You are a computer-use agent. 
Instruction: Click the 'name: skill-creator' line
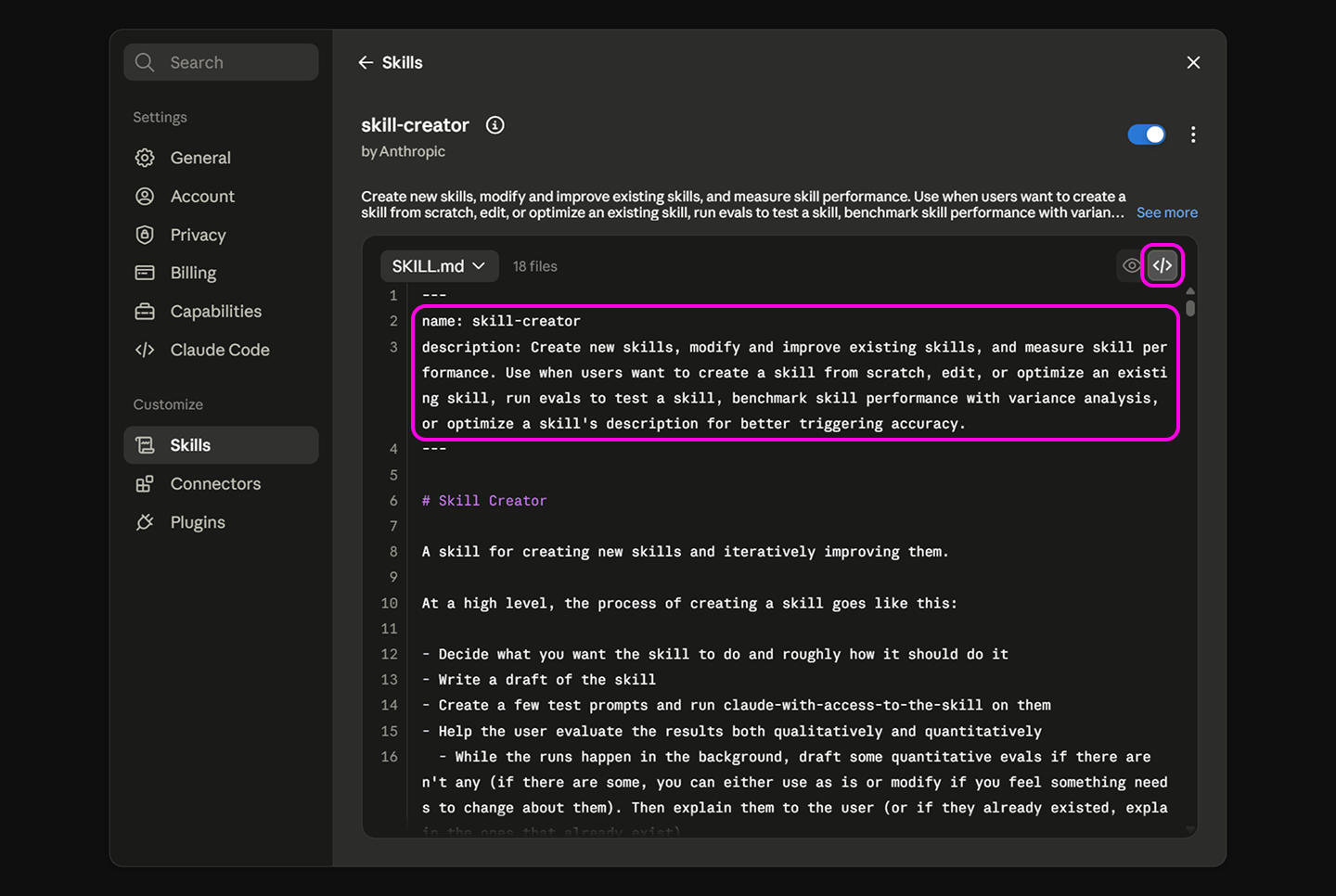click(501, 321)
